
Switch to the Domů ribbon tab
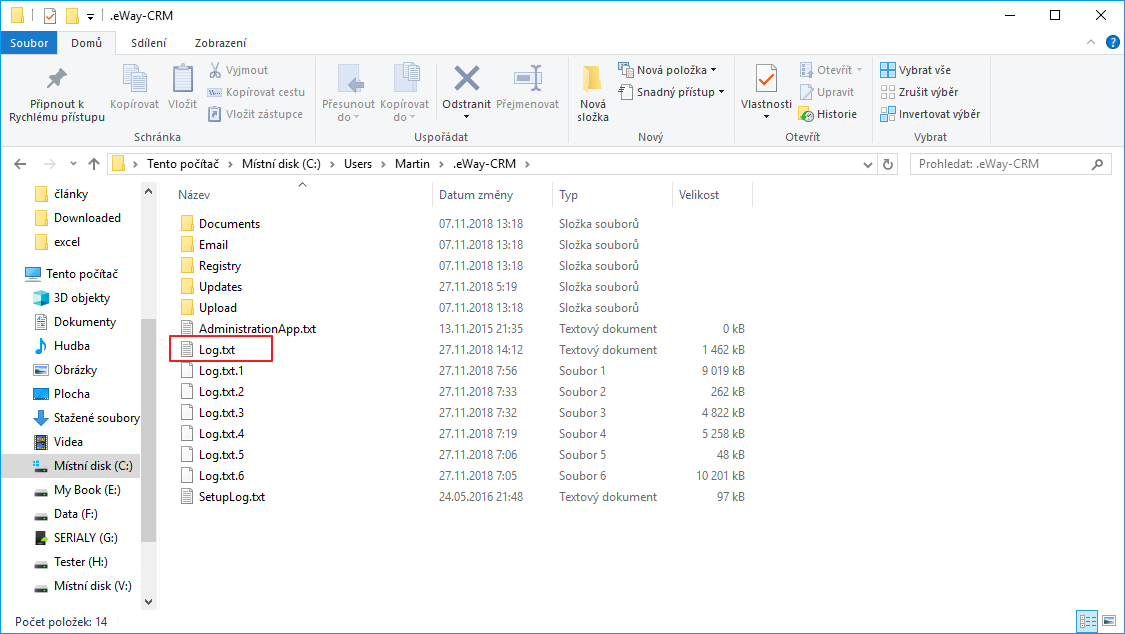[x=86, y=43]
